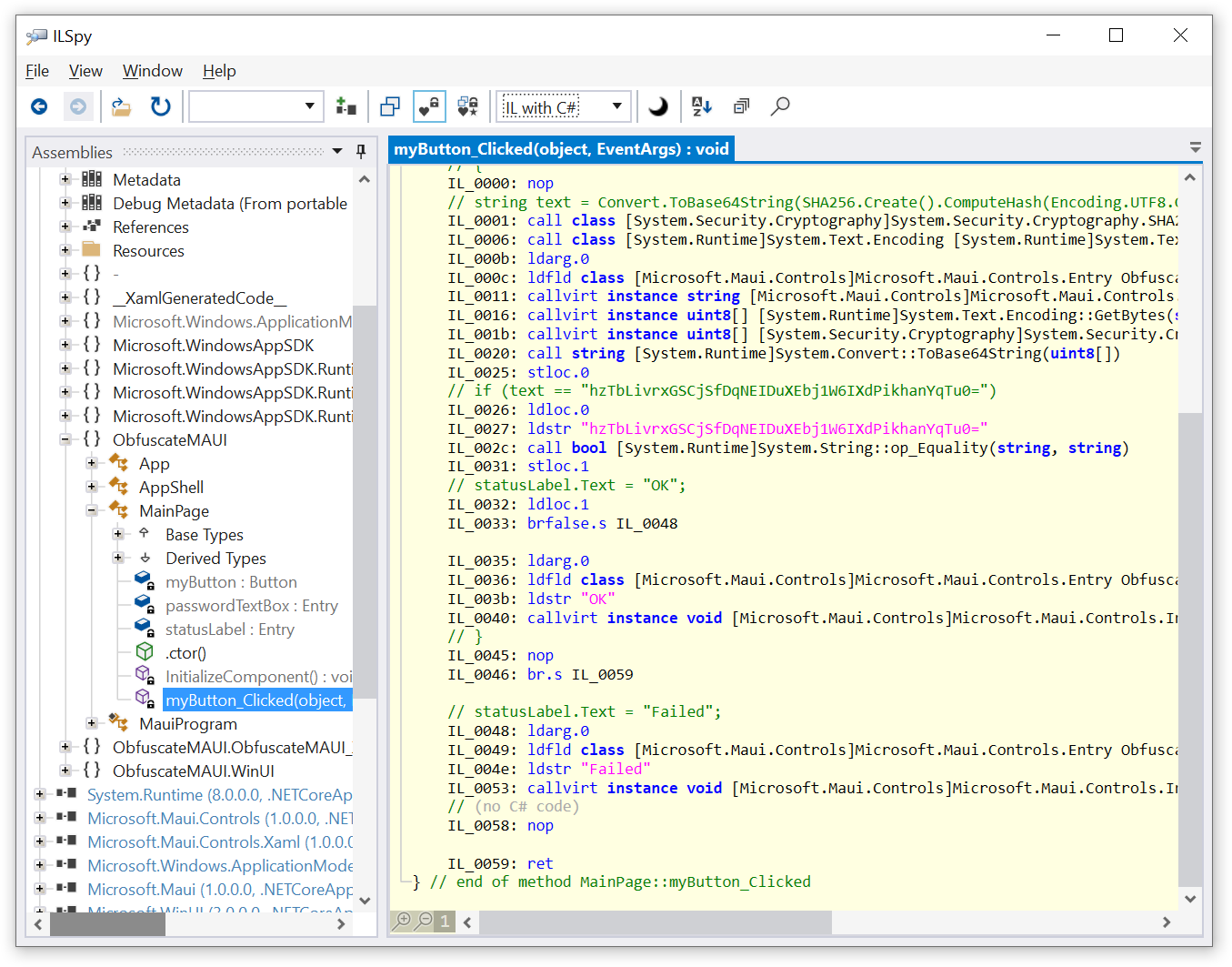Toggle the API visibility filter heart icon
1232x967 pixels.
428,106
